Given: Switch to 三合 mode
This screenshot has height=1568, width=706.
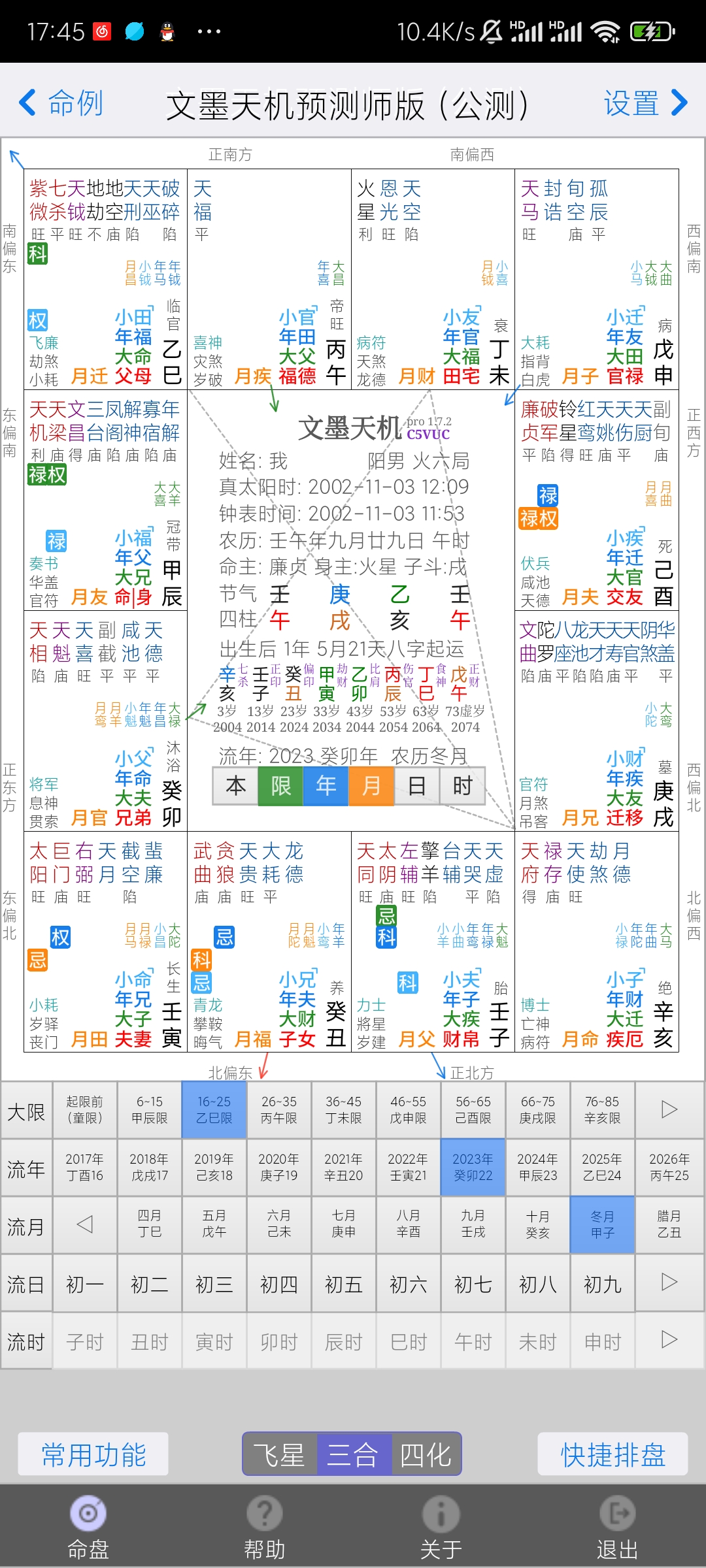Looking at the screenshot, I should tap(354, 1454).
